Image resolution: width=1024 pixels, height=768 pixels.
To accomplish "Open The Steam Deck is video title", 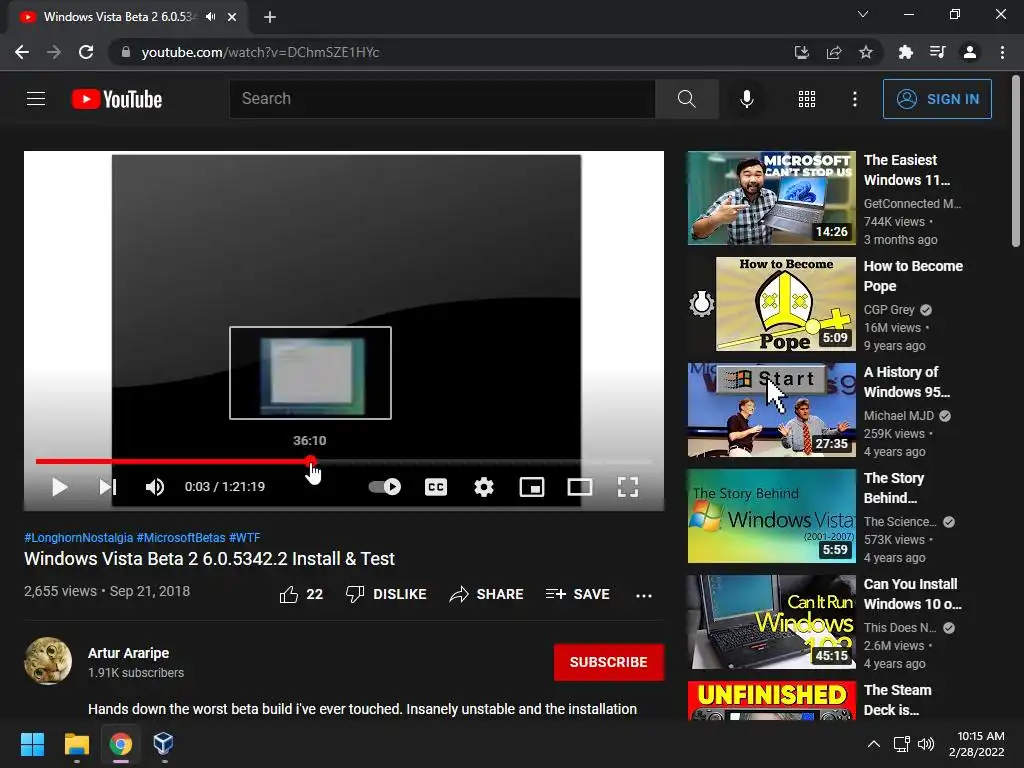I will coord(897,699).
